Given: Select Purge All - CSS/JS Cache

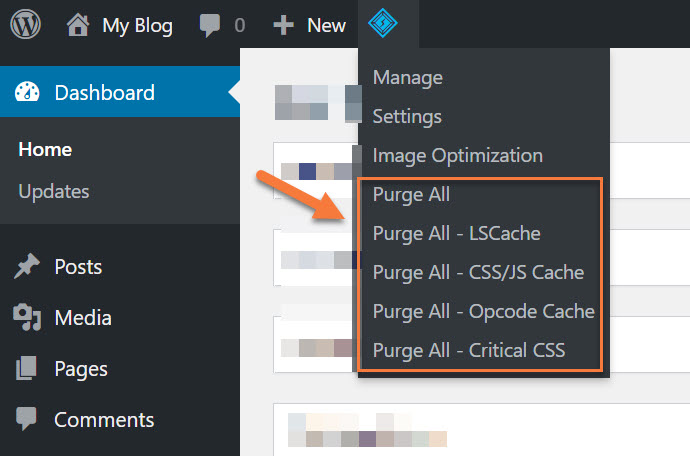Looking at the screenshot, I should coord(478,272).
